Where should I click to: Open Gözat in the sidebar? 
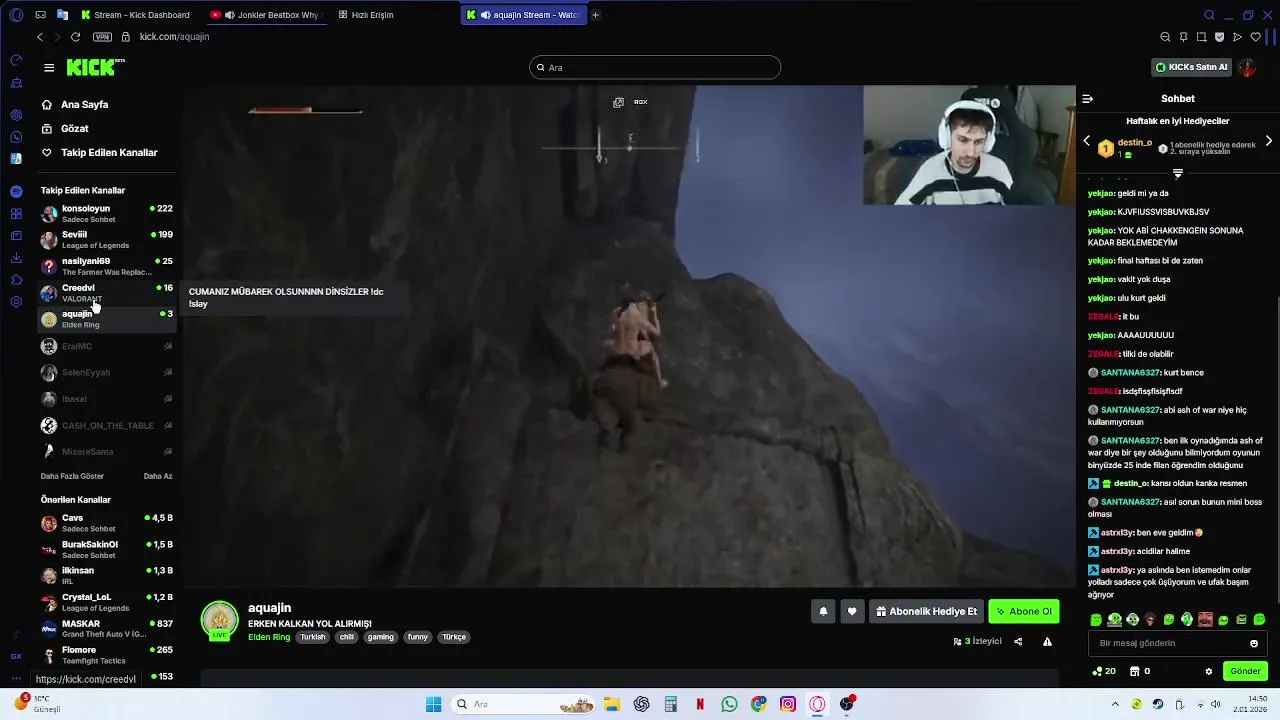coord(65,128)
